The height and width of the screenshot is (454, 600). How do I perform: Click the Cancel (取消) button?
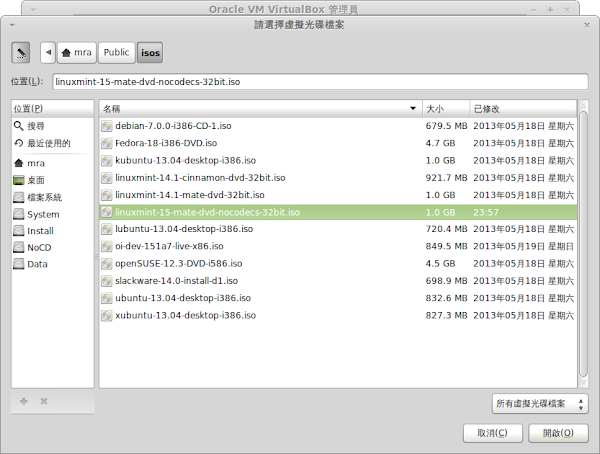tap(492, 433)
